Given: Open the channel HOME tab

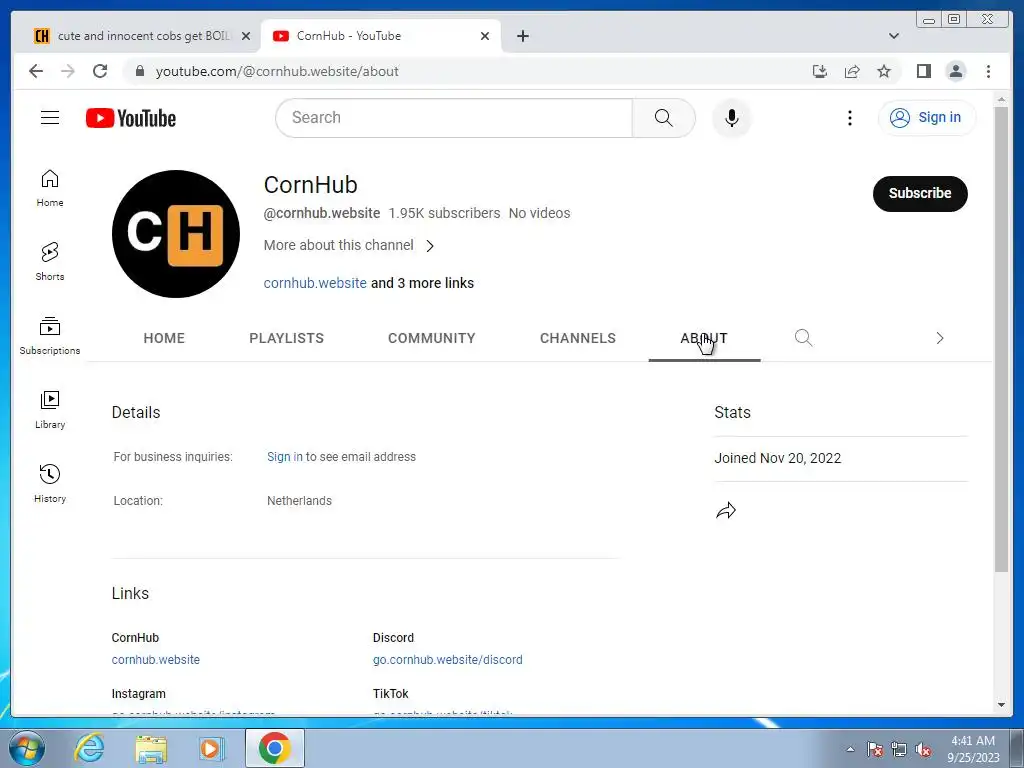Looking at the screenshot, I should coord(164,338).
